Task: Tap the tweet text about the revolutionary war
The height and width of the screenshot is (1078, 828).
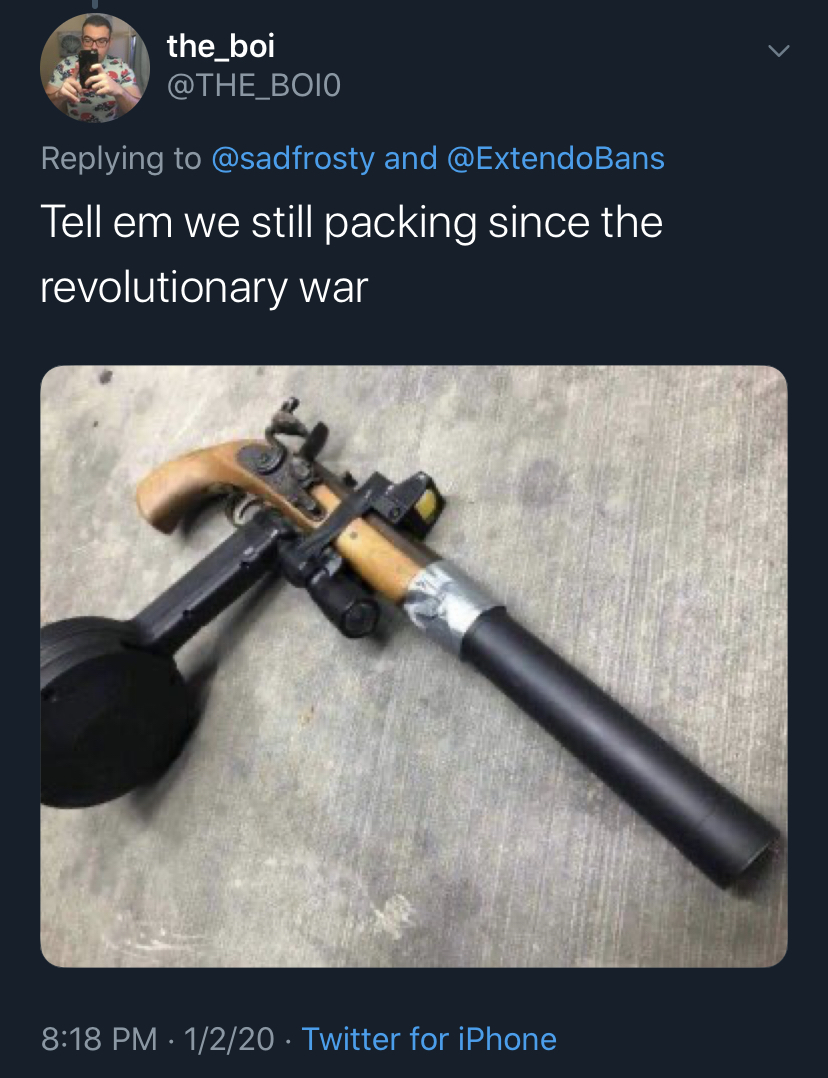Action: (351, 254)
